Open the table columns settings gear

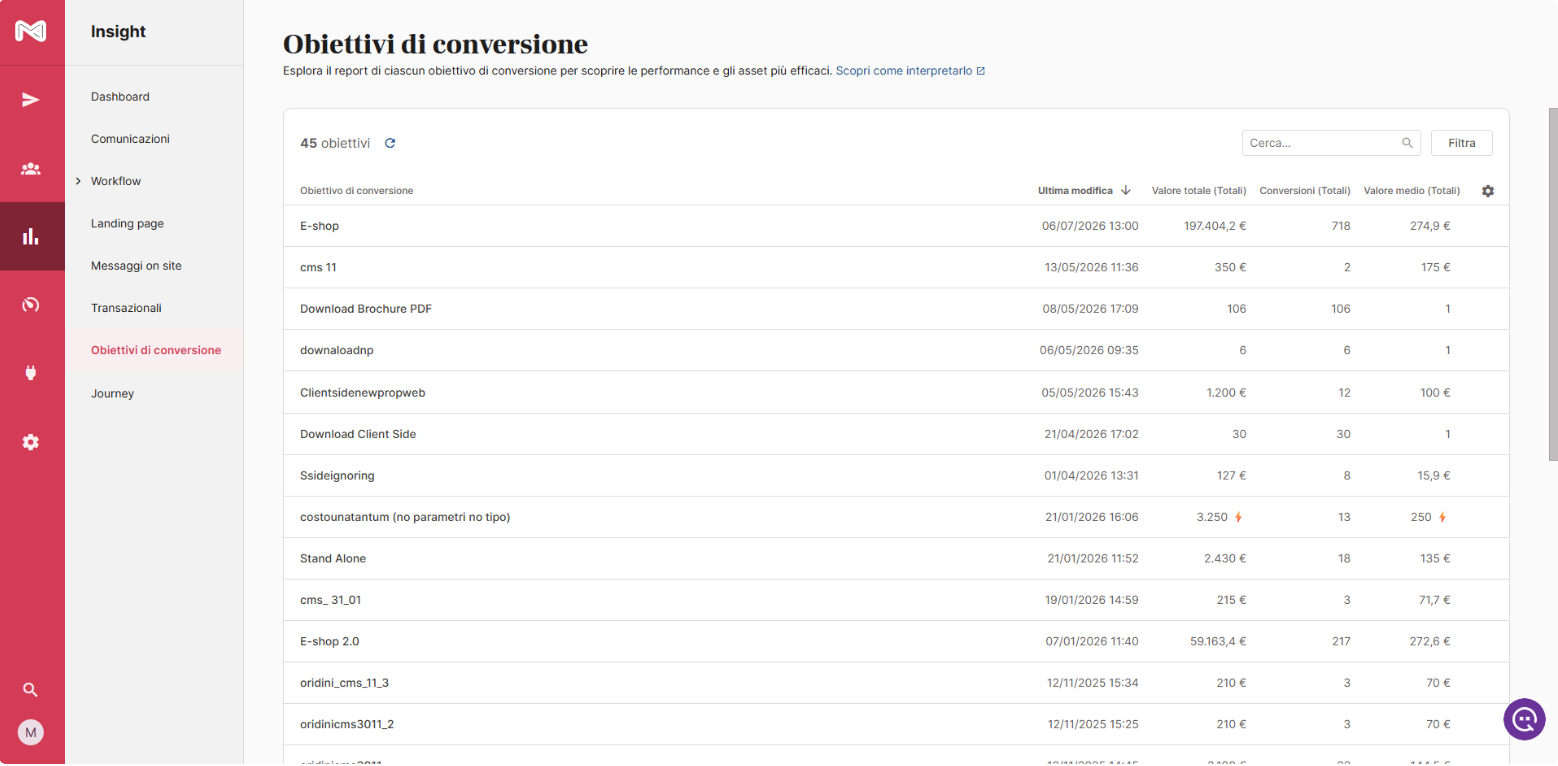point(1488,191)
